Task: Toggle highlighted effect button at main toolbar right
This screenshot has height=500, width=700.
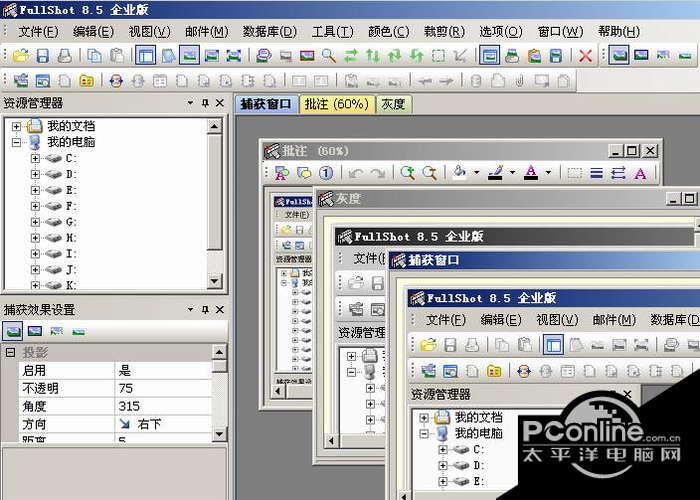Action: 619,55
